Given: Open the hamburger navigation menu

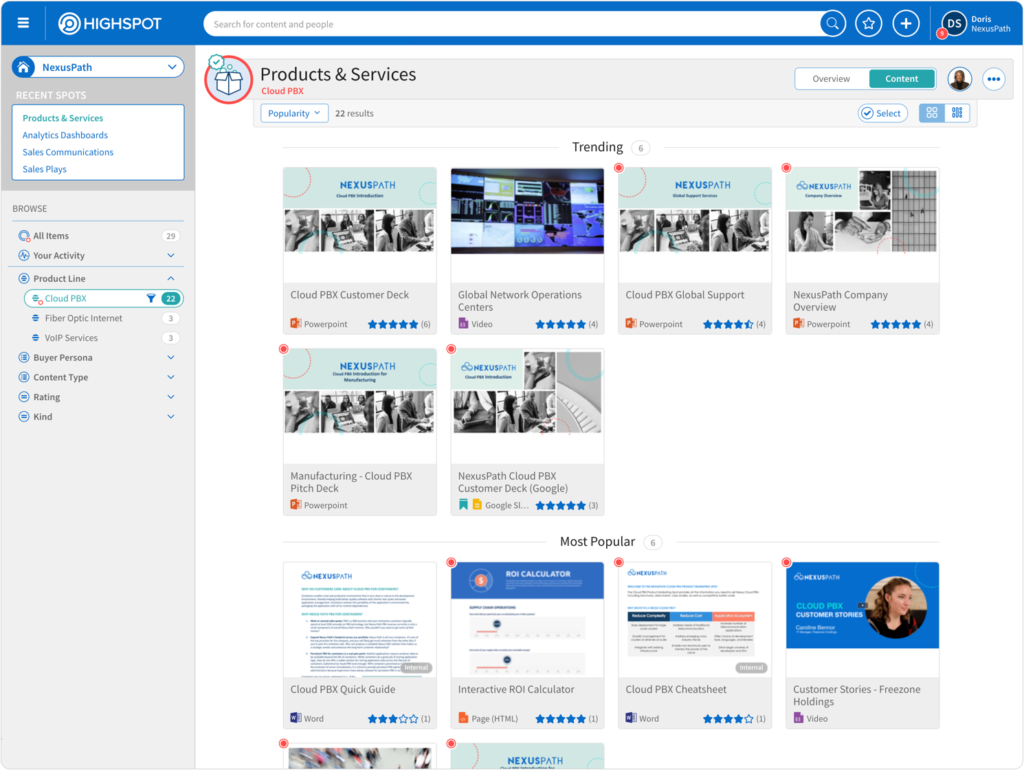Looking at the screenshot, I should [x=24, y=24].
